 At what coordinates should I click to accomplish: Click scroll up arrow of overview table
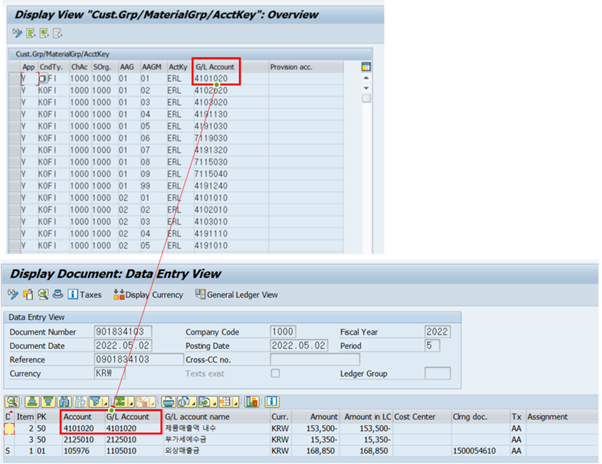[x=366, y=78]
